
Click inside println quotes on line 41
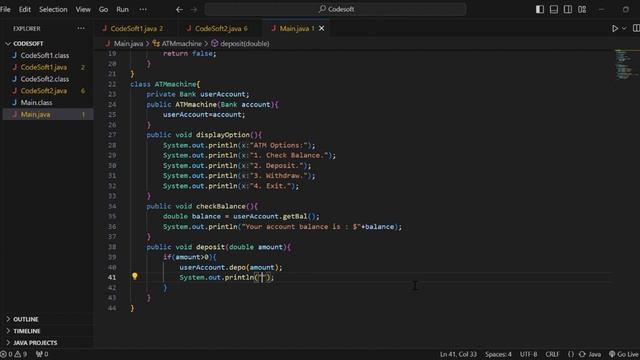(262, 278)
